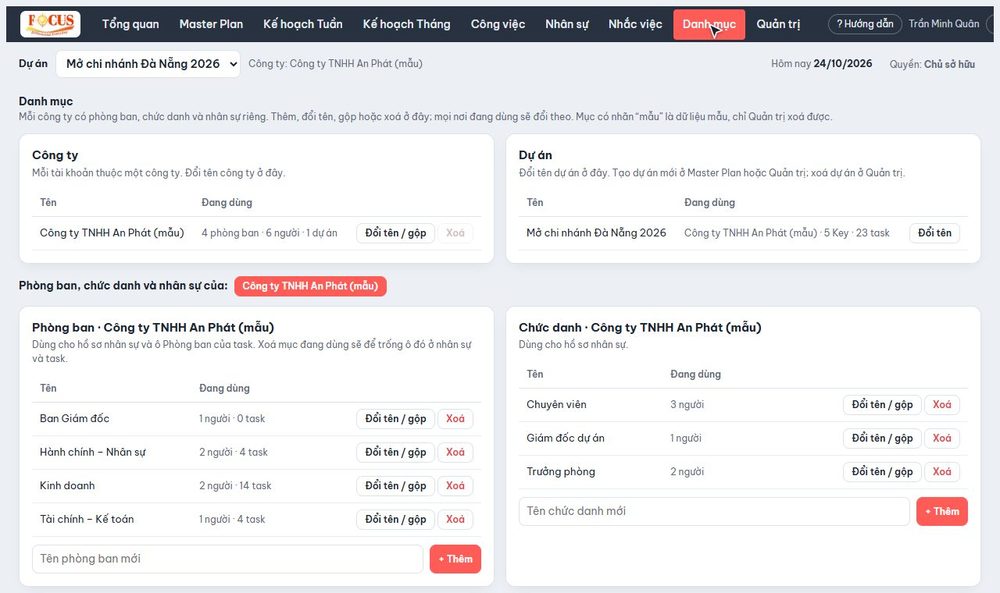Click the FOCUS logo
The width and height of the screenshot is (1000, 593).
pos(50,24)
